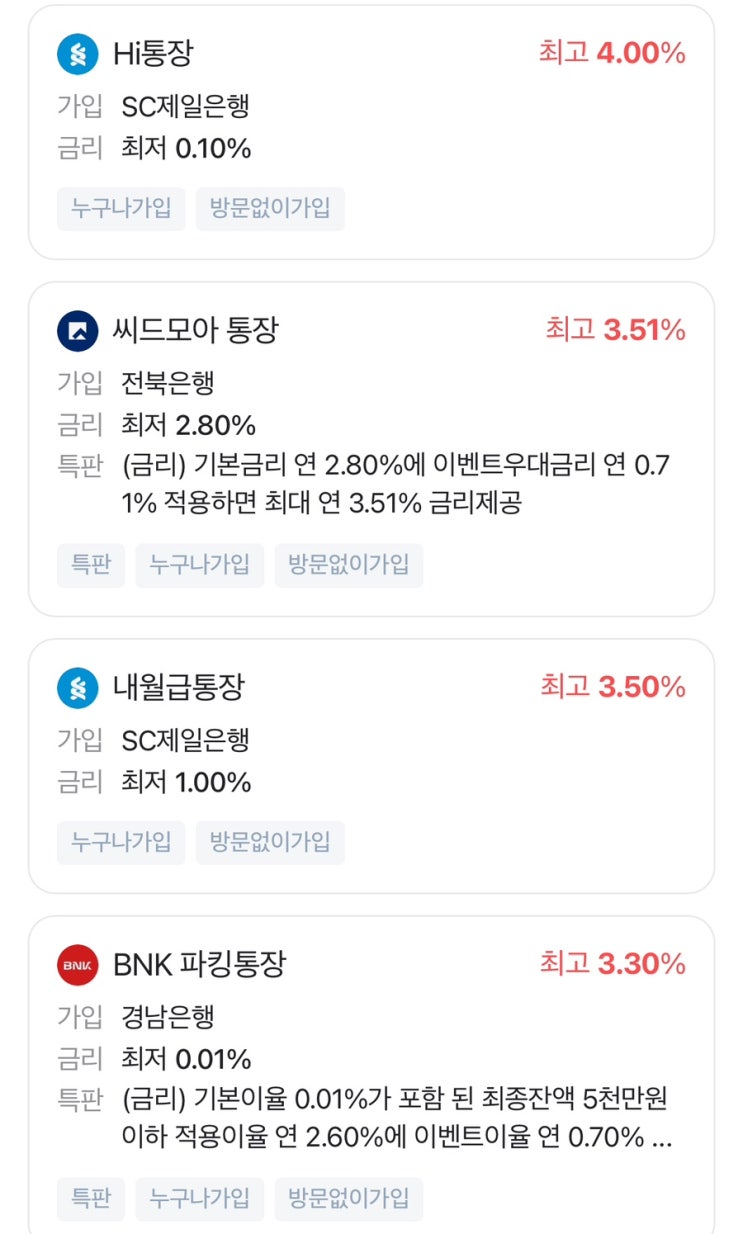
Task: Tap the 특판 tag on BNK 파킹통장
Action: point(91,1199)
